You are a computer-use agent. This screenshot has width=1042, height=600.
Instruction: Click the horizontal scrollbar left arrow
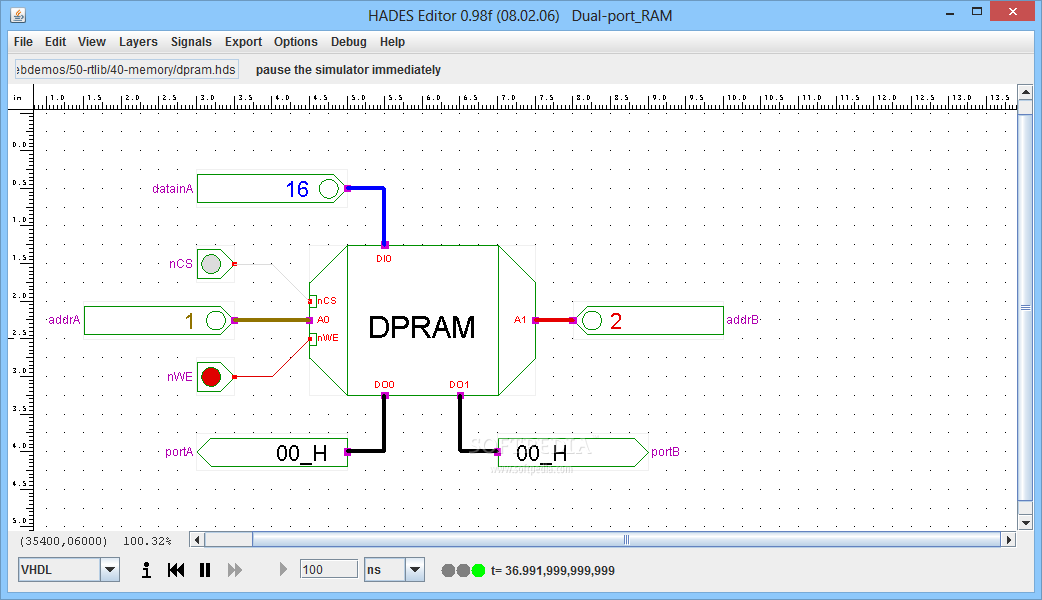197,540
